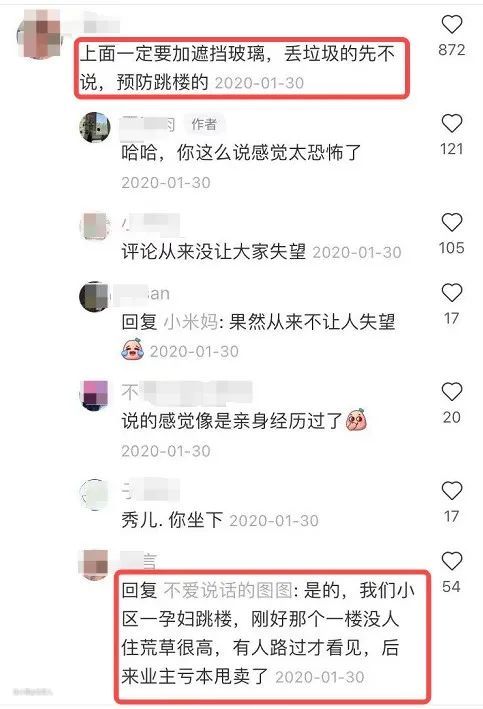
Task: Tap the username ending in 'an'
Action: tap(140, 294)
